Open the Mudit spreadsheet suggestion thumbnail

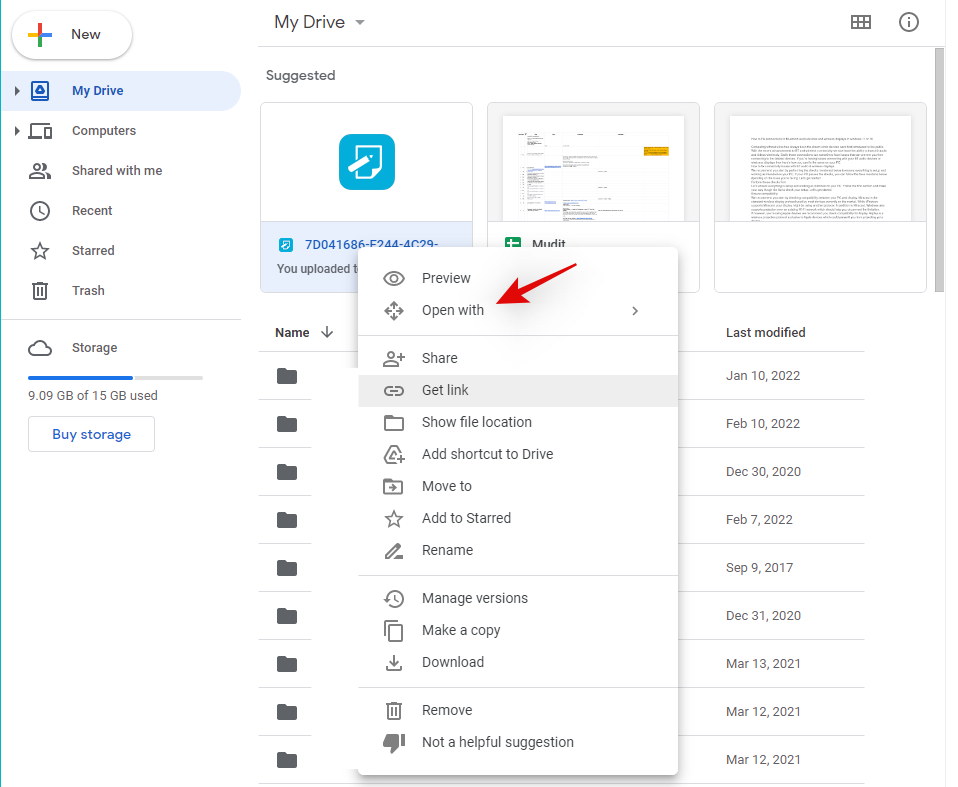[593, 165]
